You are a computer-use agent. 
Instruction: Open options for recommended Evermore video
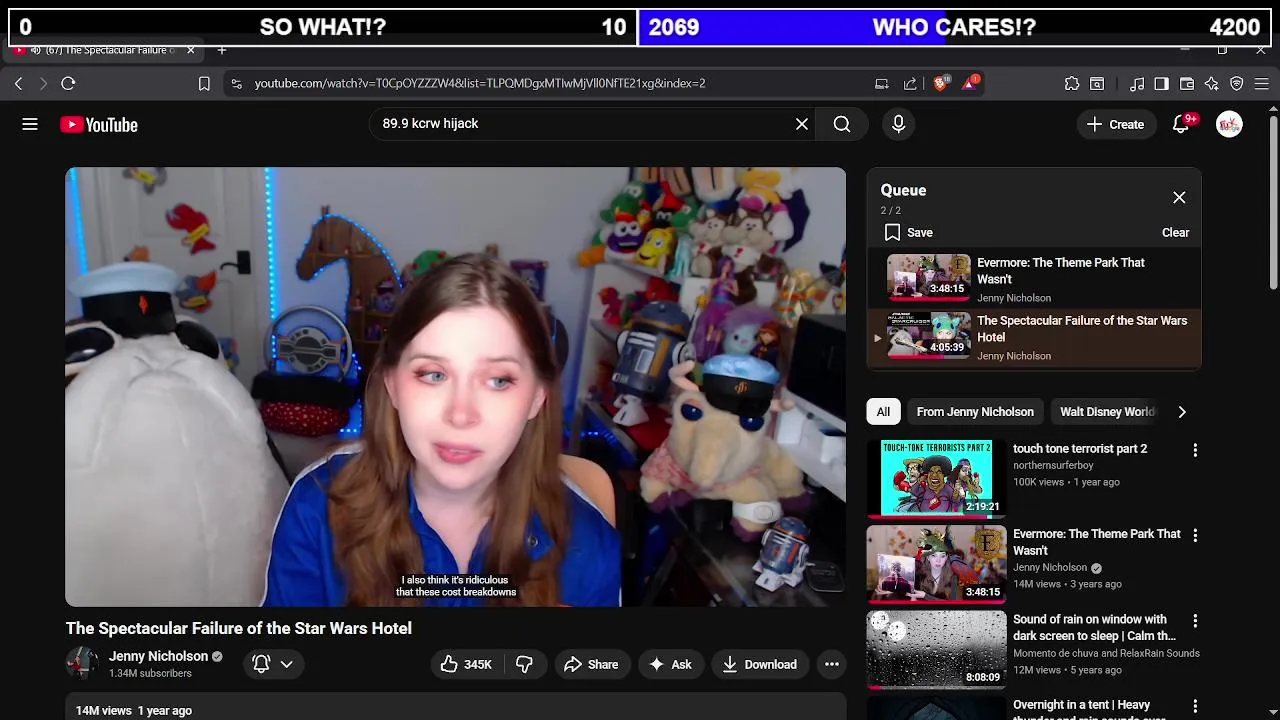coord(1195,536)
